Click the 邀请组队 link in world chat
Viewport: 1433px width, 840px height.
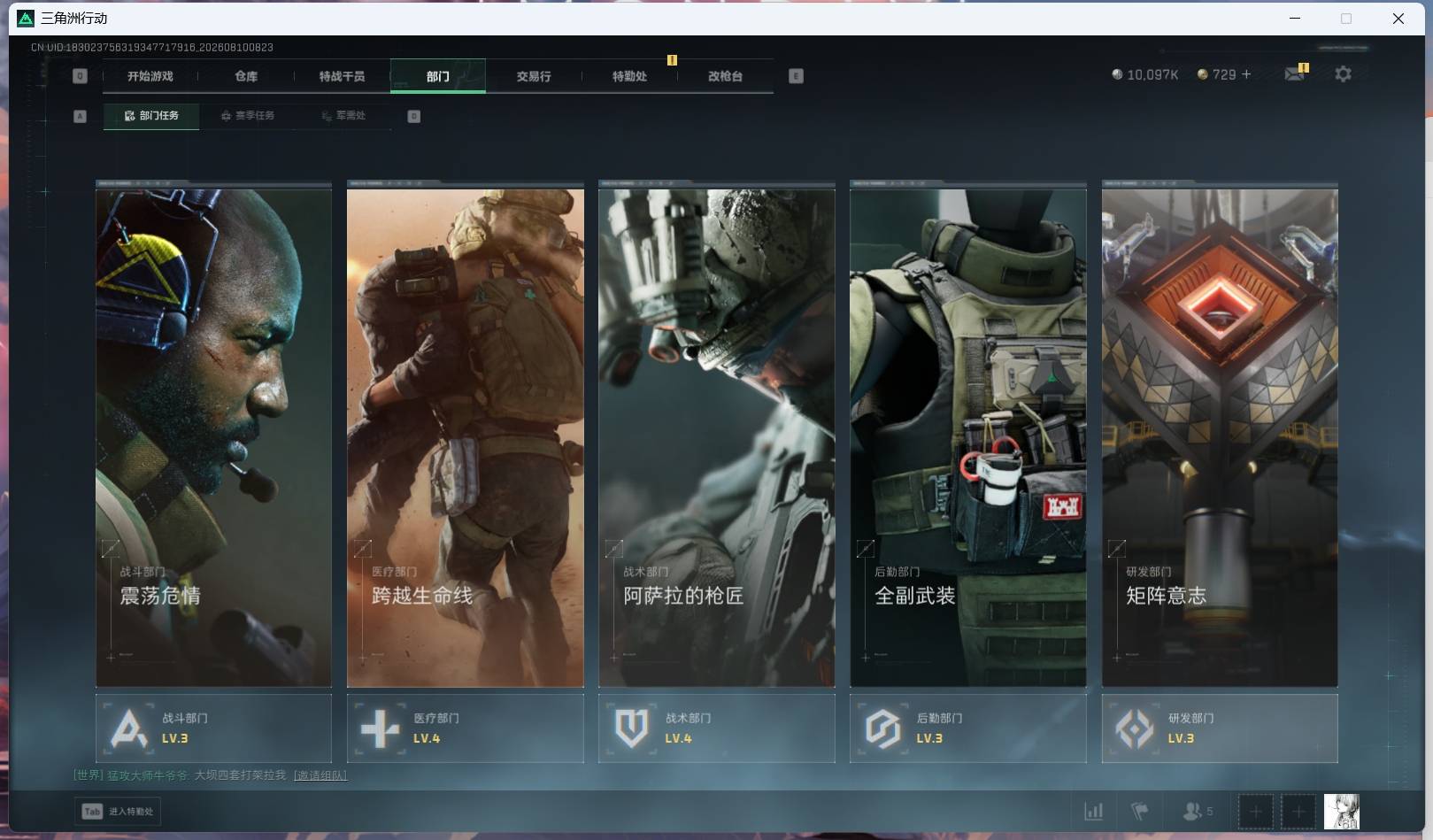pyautogui.click(x=320, y=775)
